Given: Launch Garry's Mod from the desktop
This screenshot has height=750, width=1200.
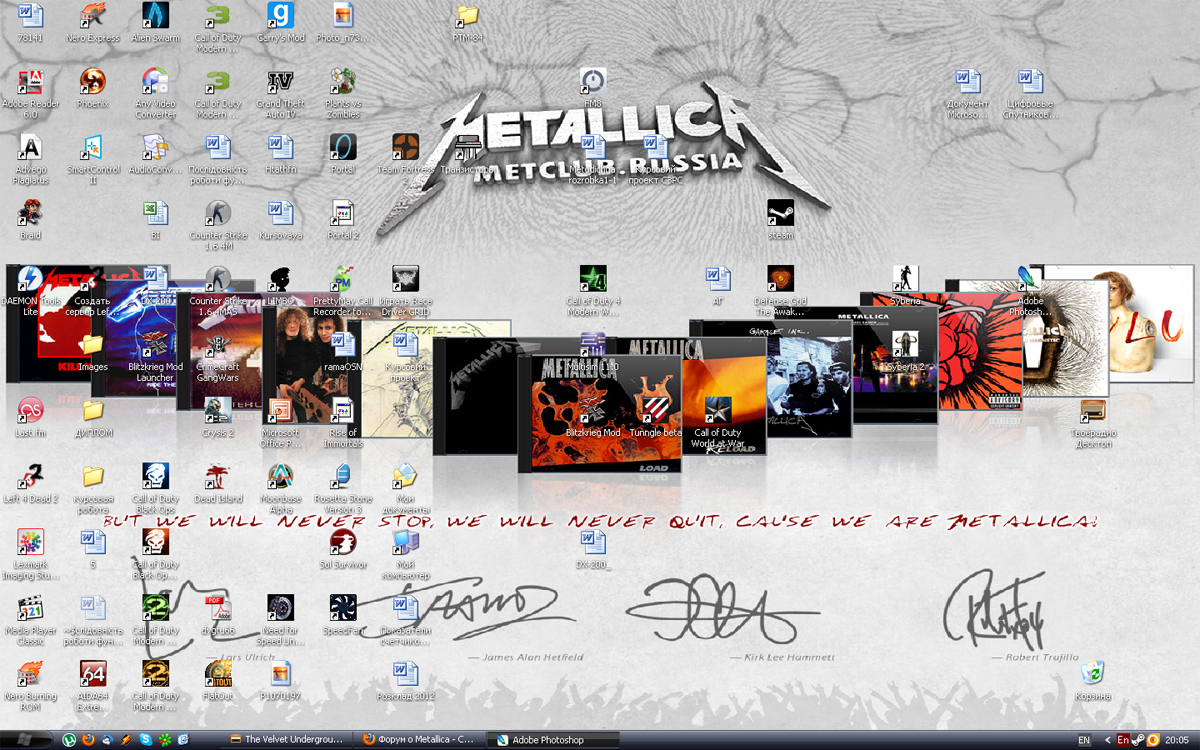Looking at the screenshot, I should tap(281, 16).
